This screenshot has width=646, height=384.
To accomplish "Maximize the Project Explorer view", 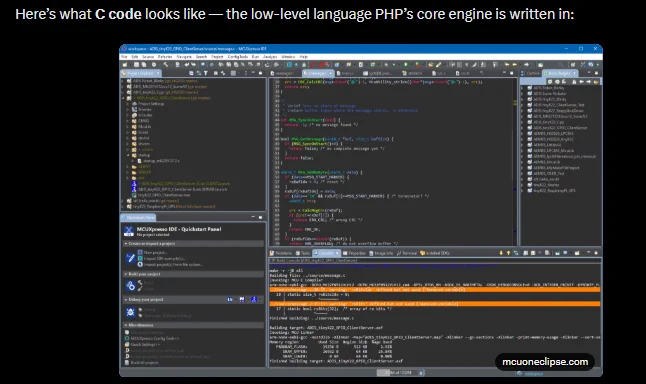I will coord(260,73).
